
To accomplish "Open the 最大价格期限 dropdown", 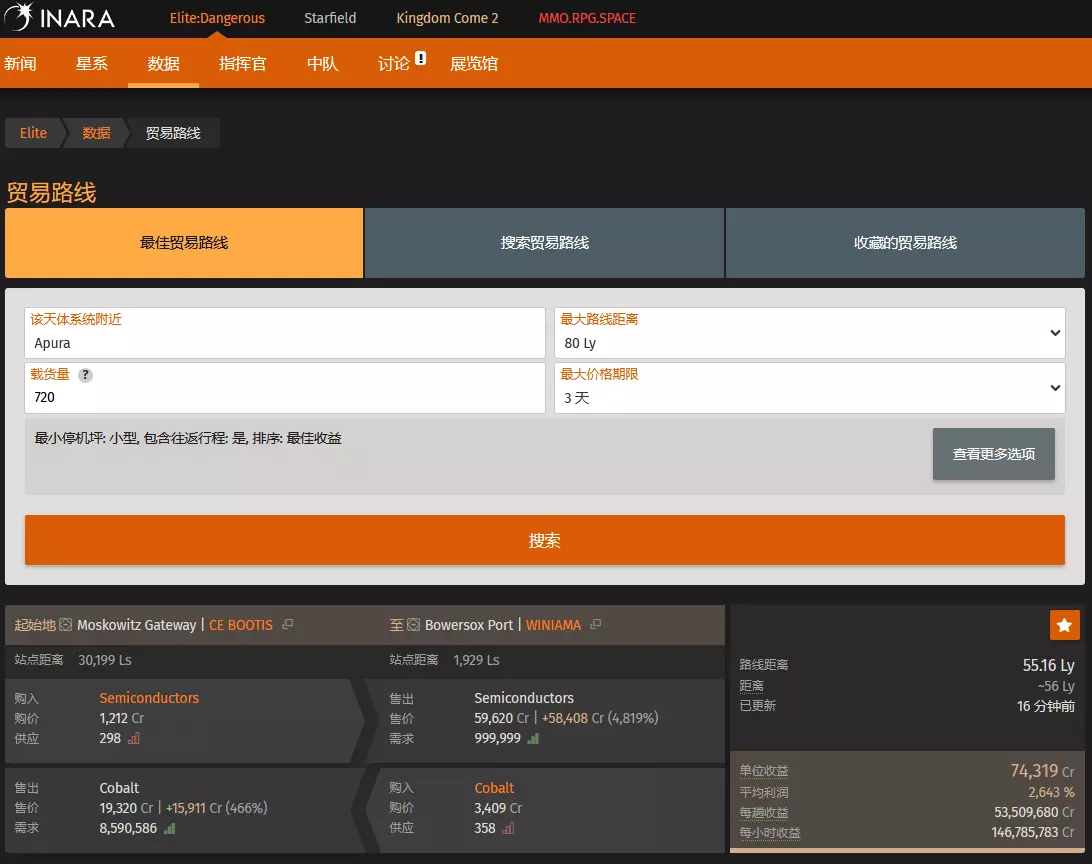I will coord(809,388).
